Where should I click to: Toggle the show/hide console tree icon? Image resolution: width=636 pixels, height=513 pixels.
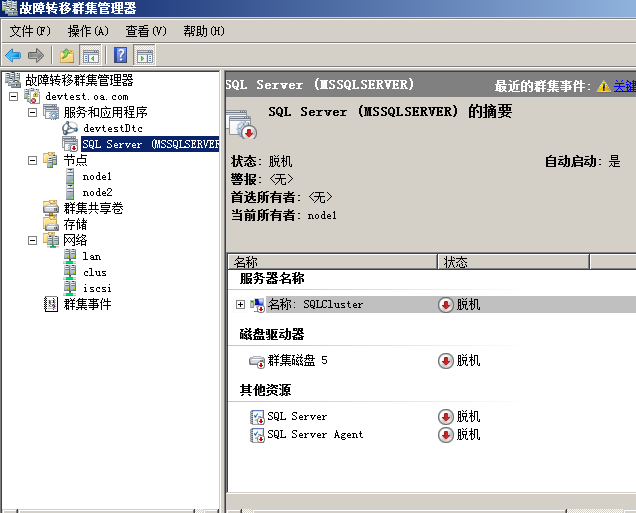point(90,56)
